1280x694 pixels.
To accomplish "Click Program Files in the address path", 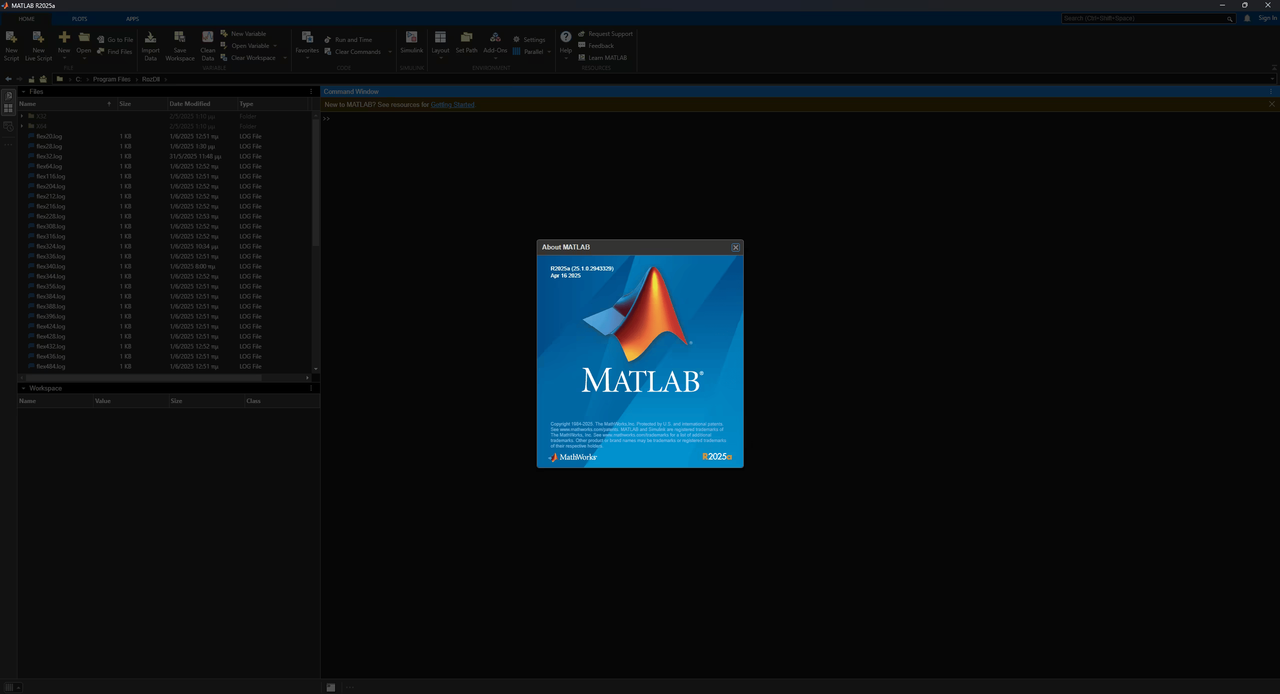I will tap(112, 79).
